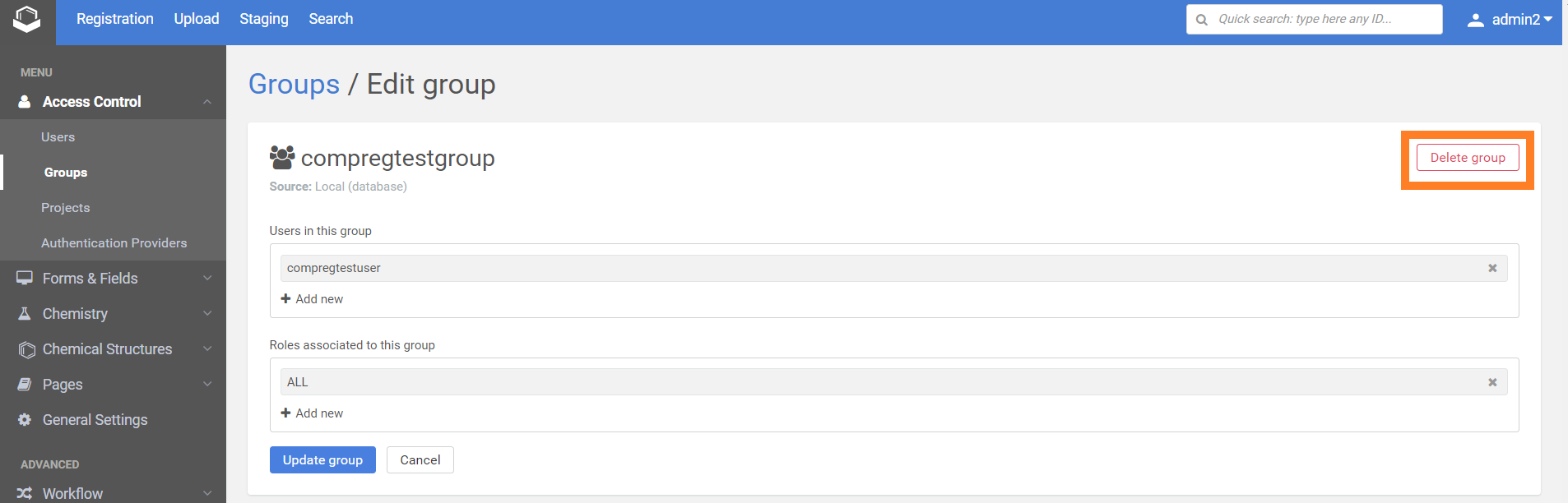Viewport: 1568px width, 503px height.
Task: Open the Registration tab
Action: click(x=115, y=19)
